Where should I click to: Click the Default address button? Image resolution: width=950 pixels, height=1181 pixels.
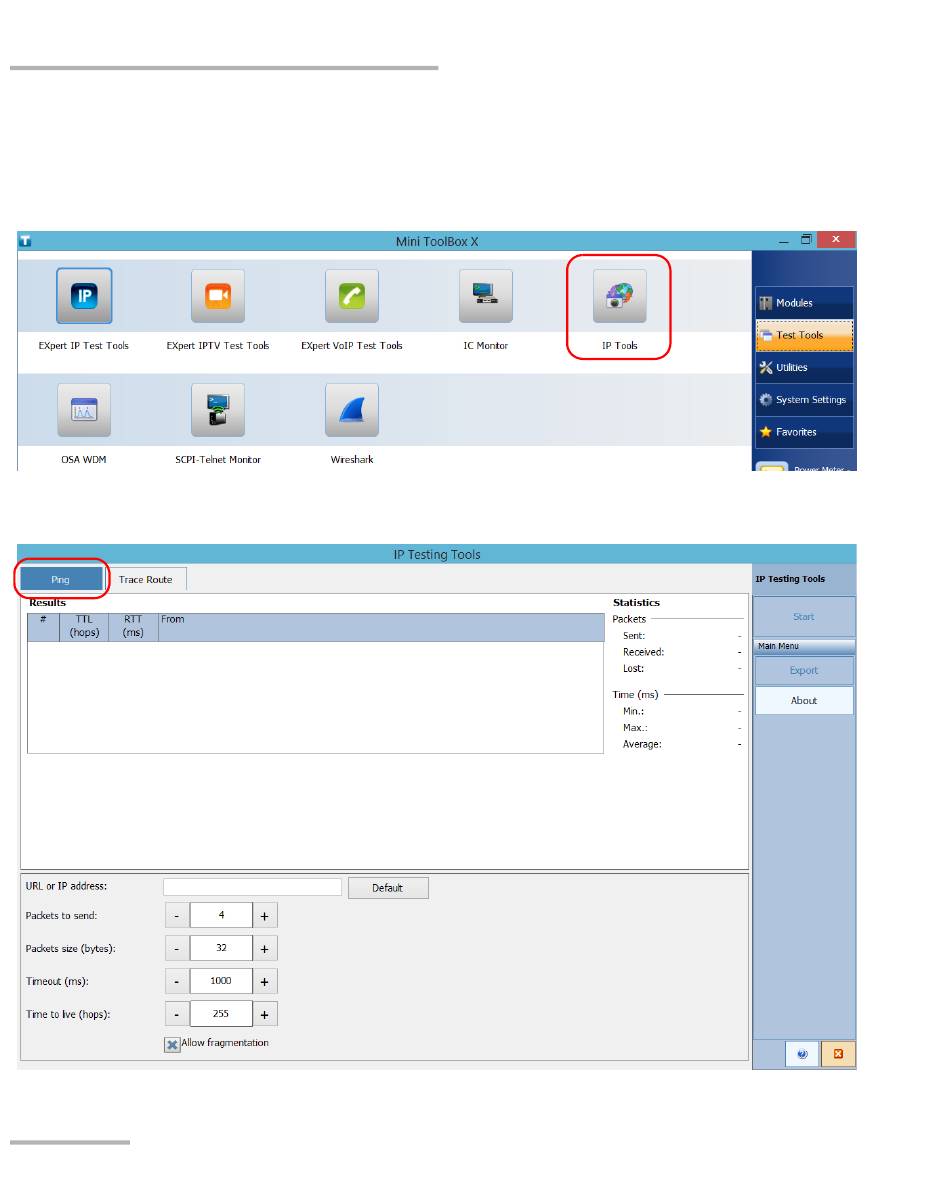point(388,888)
